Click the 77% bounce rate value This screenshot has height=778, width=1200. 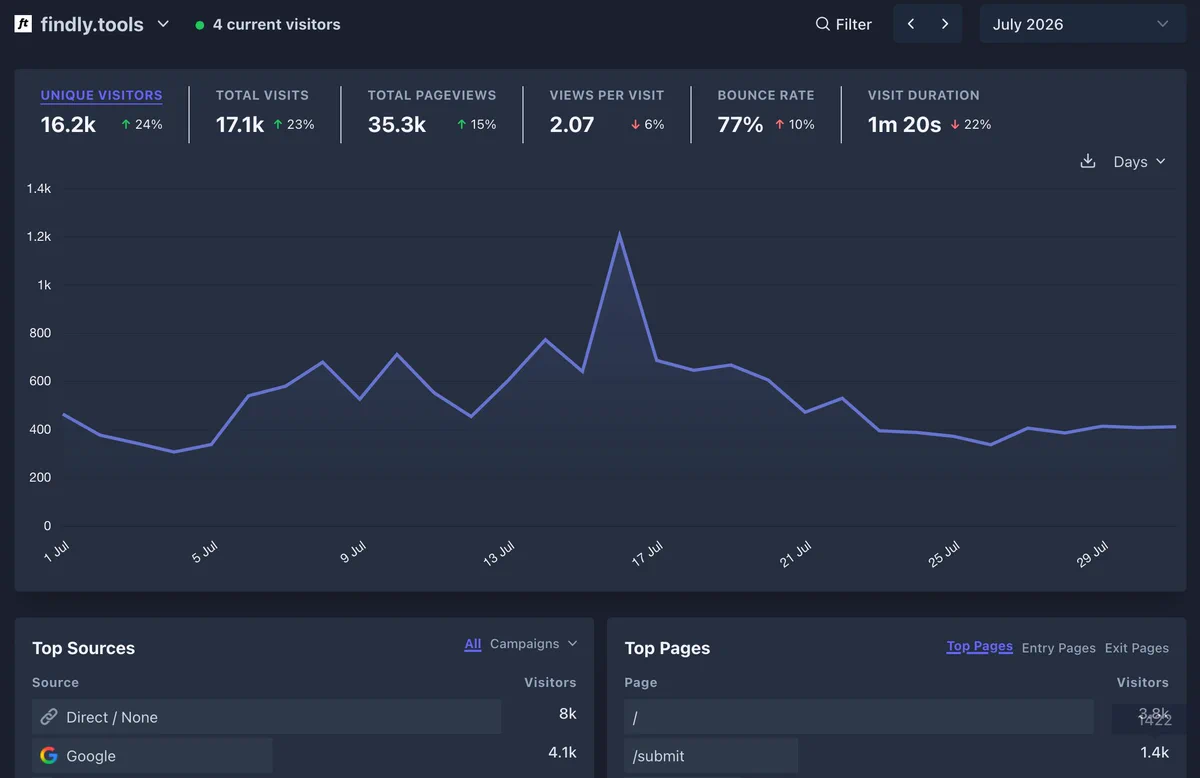pos(741,125)
